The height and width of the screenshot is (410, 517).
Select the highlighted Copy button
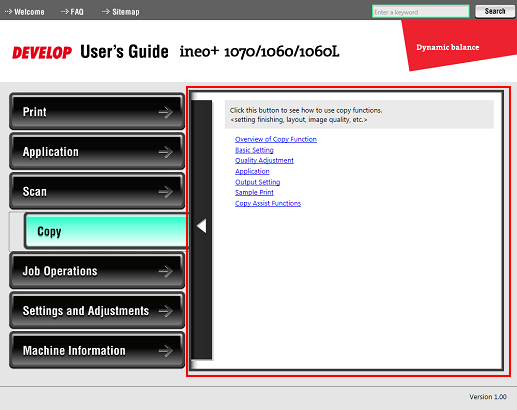point(106,231)
